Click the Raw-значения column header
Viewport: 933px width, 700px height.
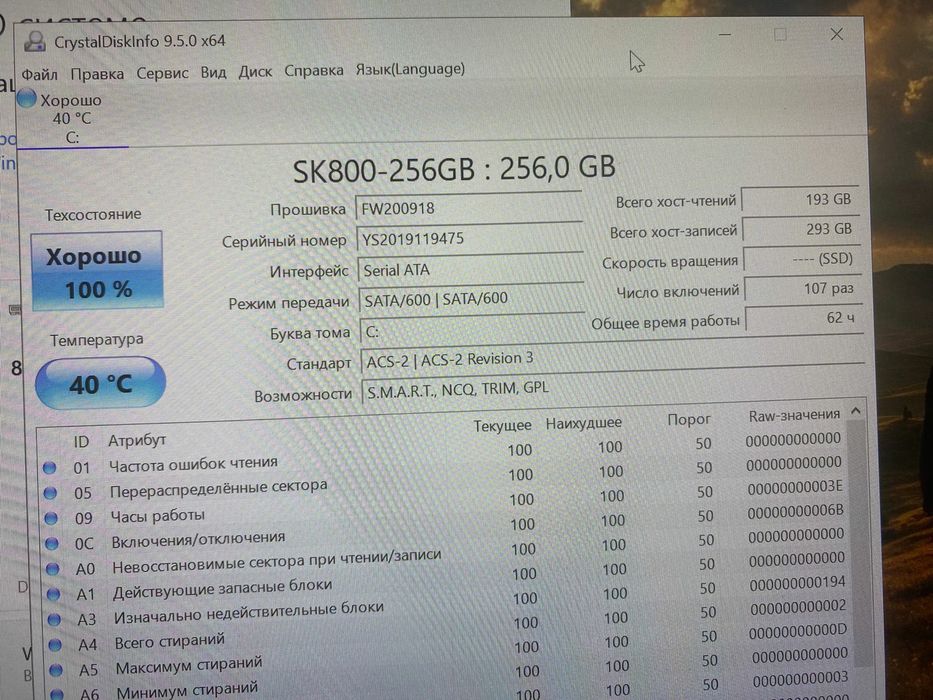pyautogui.click(x=794, y=415)
